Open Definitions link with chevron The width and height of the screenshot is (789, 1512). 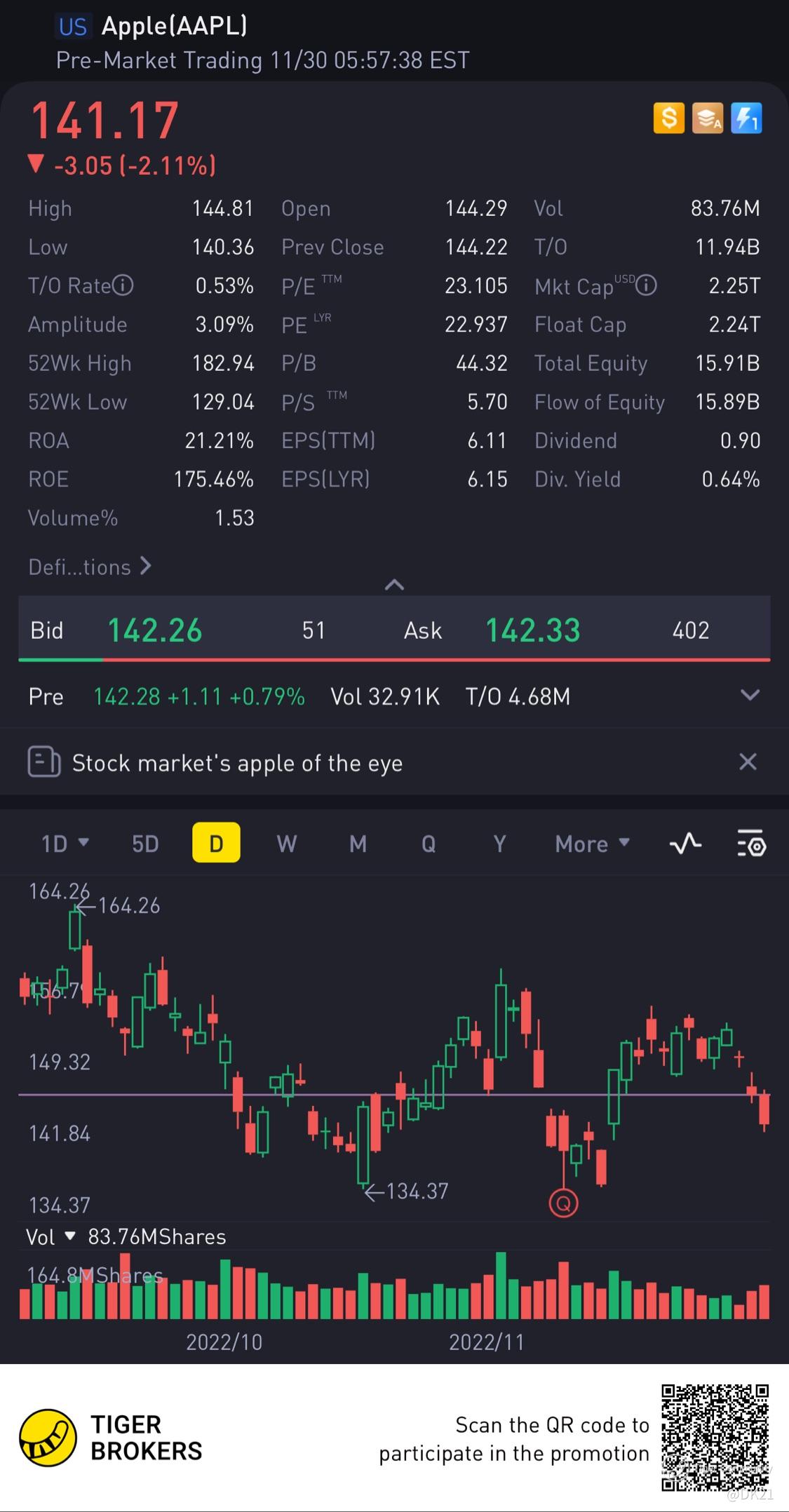89,567
